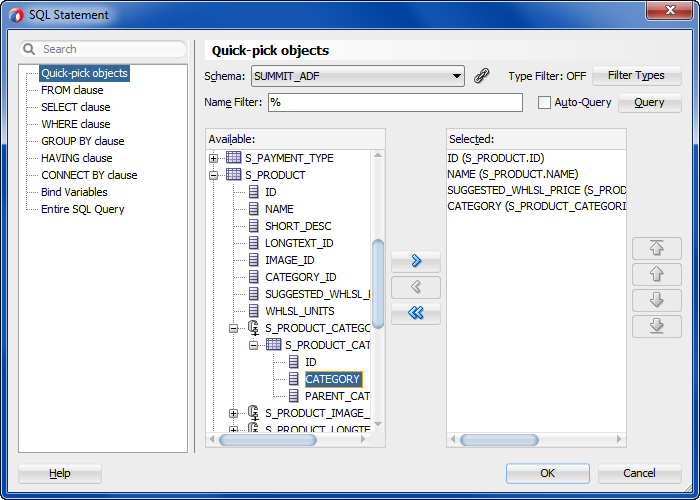This screenshot has height=500, width=700.
Task: Move selected item to bottom
Action: point(656,326)
